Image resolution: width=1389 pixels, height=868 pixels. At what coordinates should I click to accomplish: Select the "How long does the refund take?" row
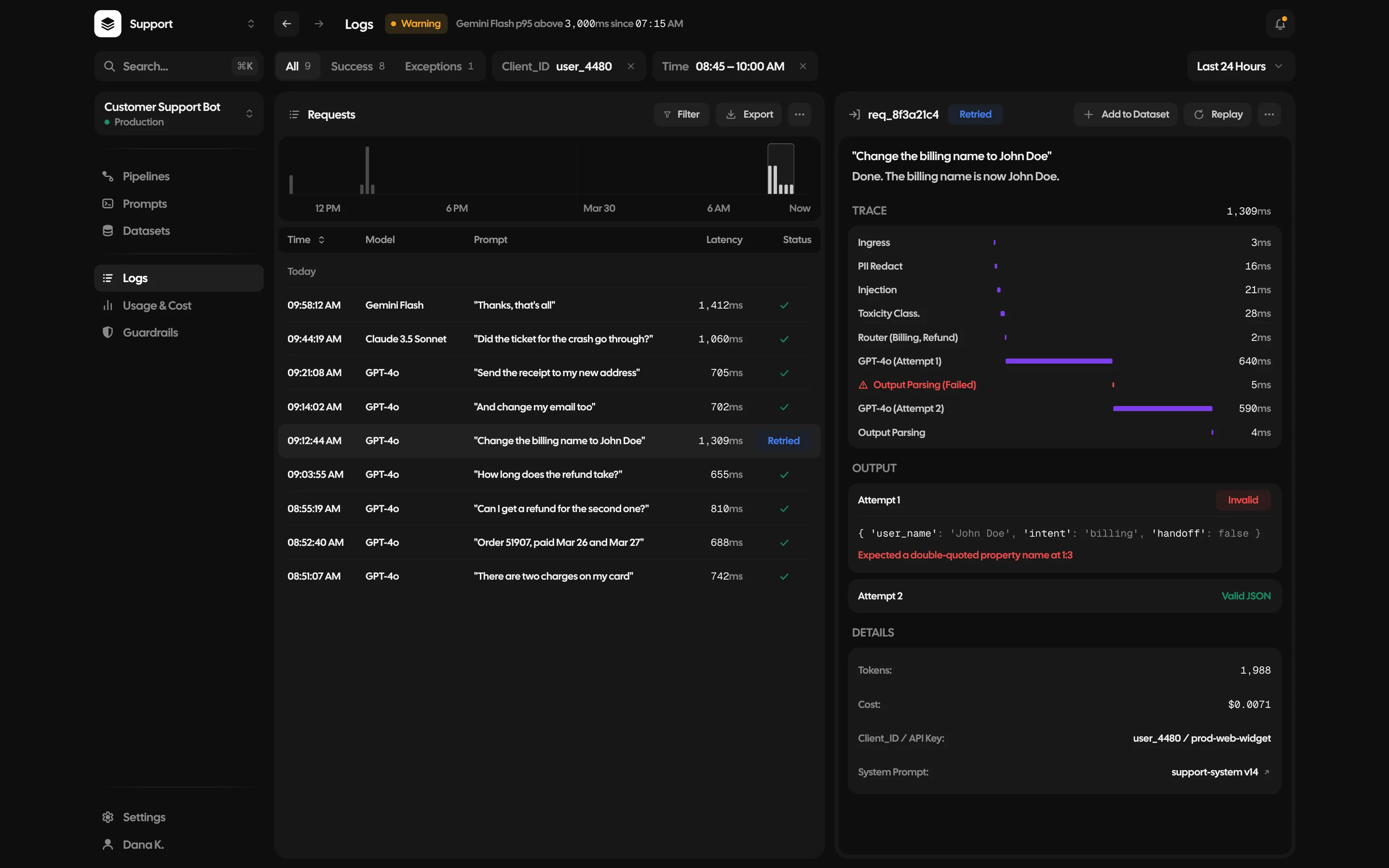[x=549, y=475]
